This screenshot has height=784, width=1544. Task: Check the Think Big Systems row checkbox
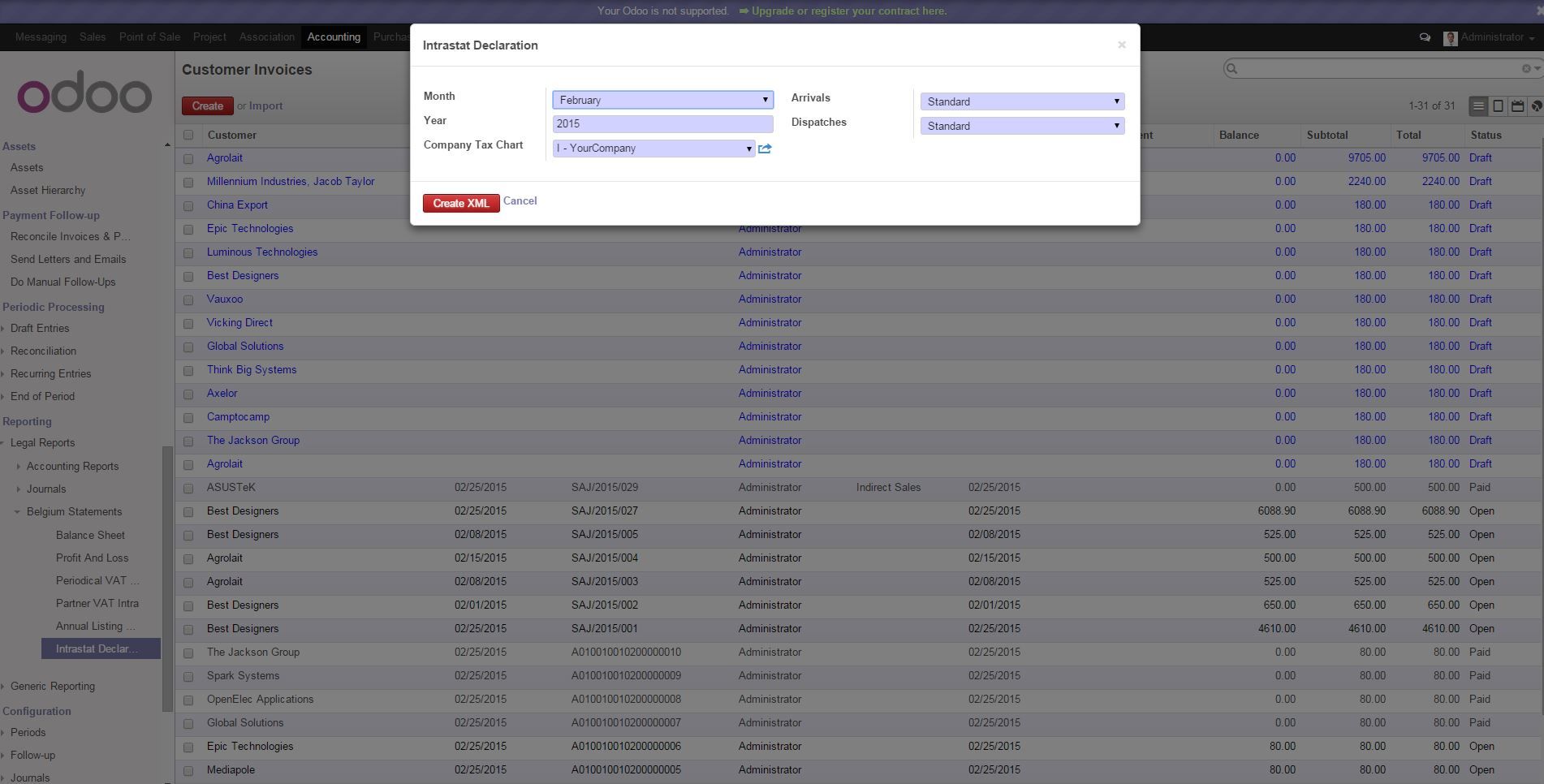(188, 371)
